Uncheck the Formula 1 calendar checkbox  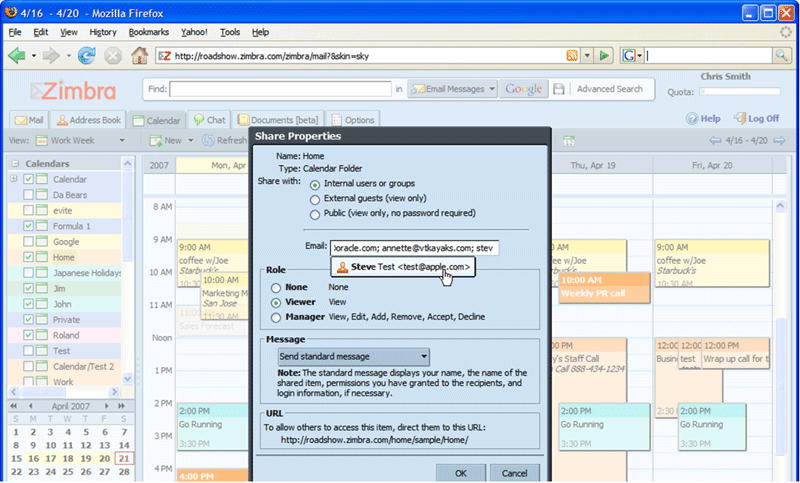(x=29, y=226)
